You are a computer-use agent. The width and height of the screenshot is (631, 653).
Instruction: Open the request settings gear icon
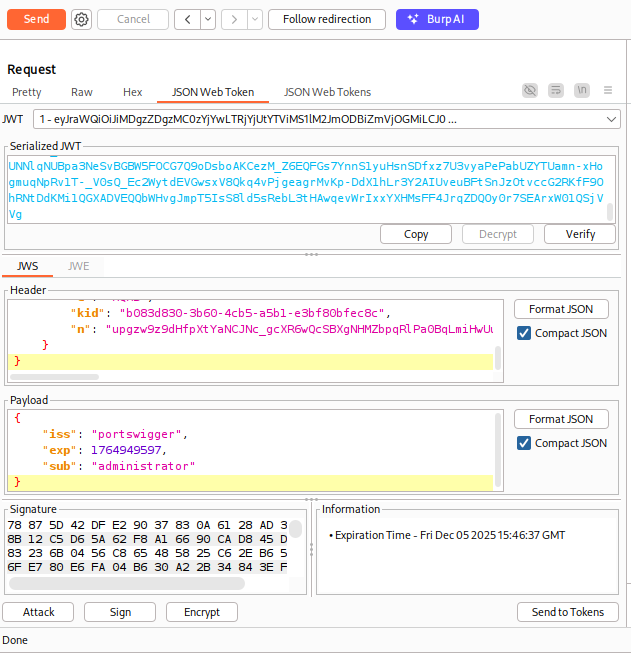click(x=81, y=19)
